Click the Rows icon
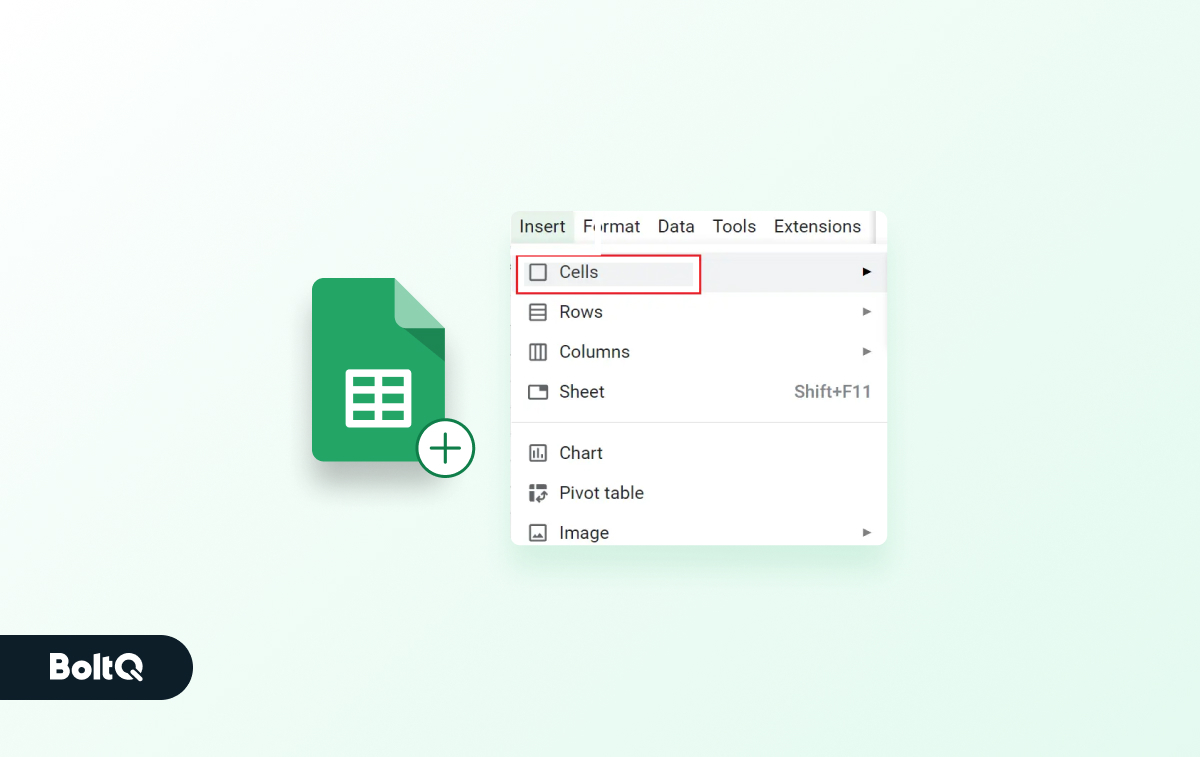The image size is (1200, 757). pos(538,312)
